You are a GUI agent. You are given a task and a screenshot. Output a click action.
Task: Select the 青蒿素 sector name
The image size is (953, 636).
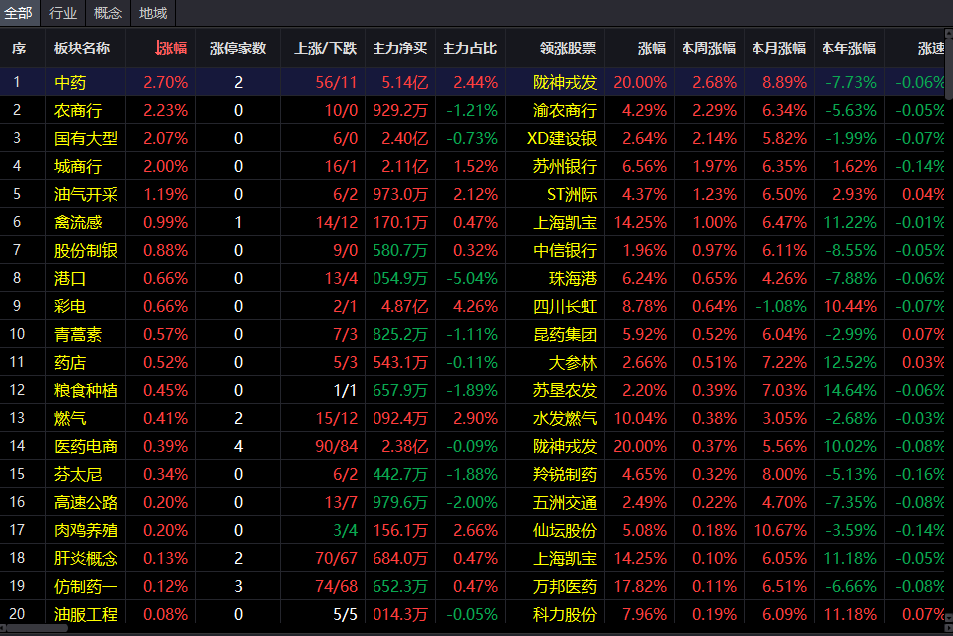tap(78, 334)
